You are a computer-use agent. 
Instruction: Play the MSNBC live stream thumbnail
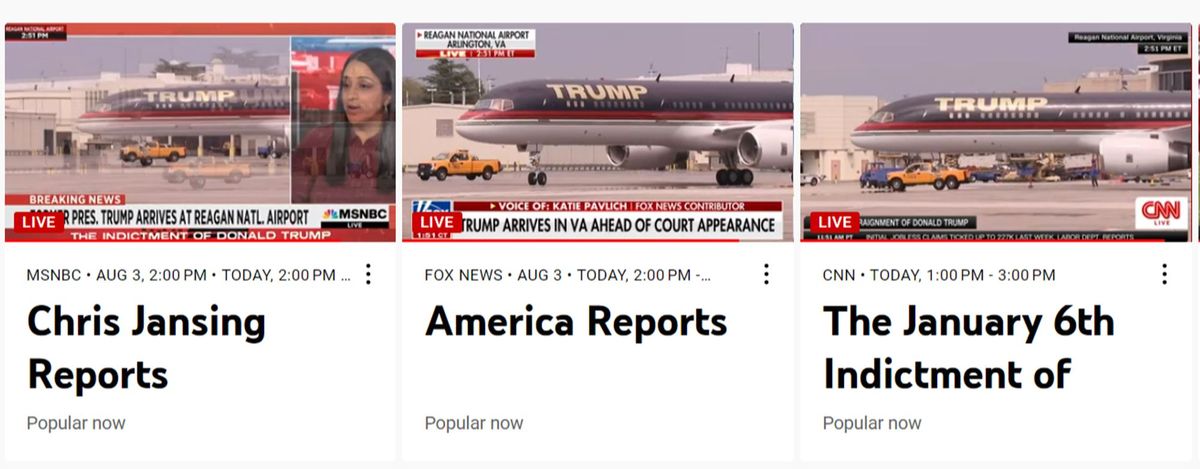click(x=200, y=132)
